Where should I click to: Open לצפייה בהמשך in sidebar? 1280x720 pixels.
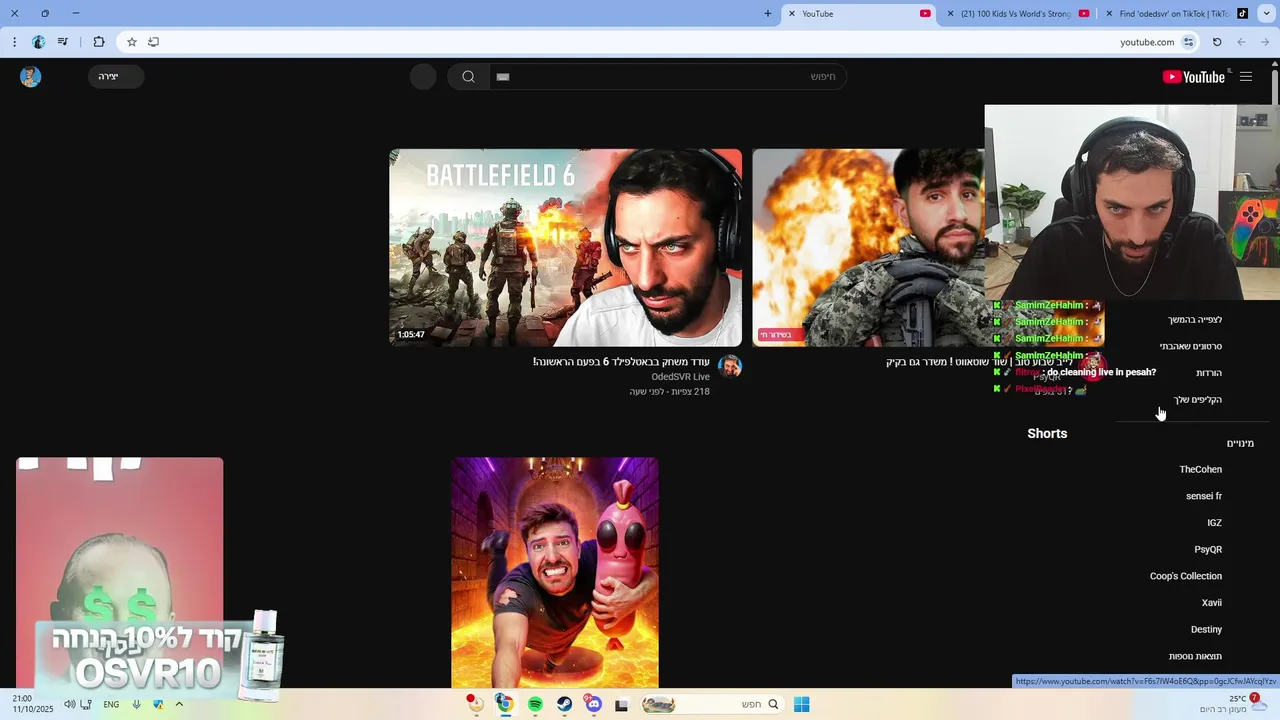(1195, 320)
